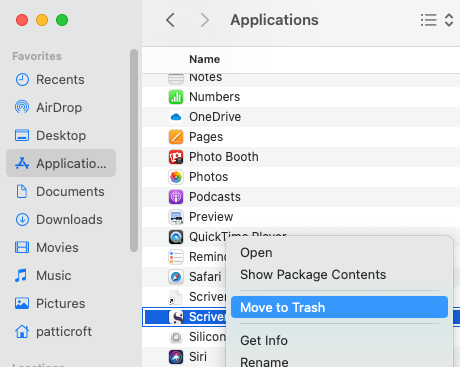Select the Podcasts row text
The image size is (460, 367).
[x=215, y=197]
